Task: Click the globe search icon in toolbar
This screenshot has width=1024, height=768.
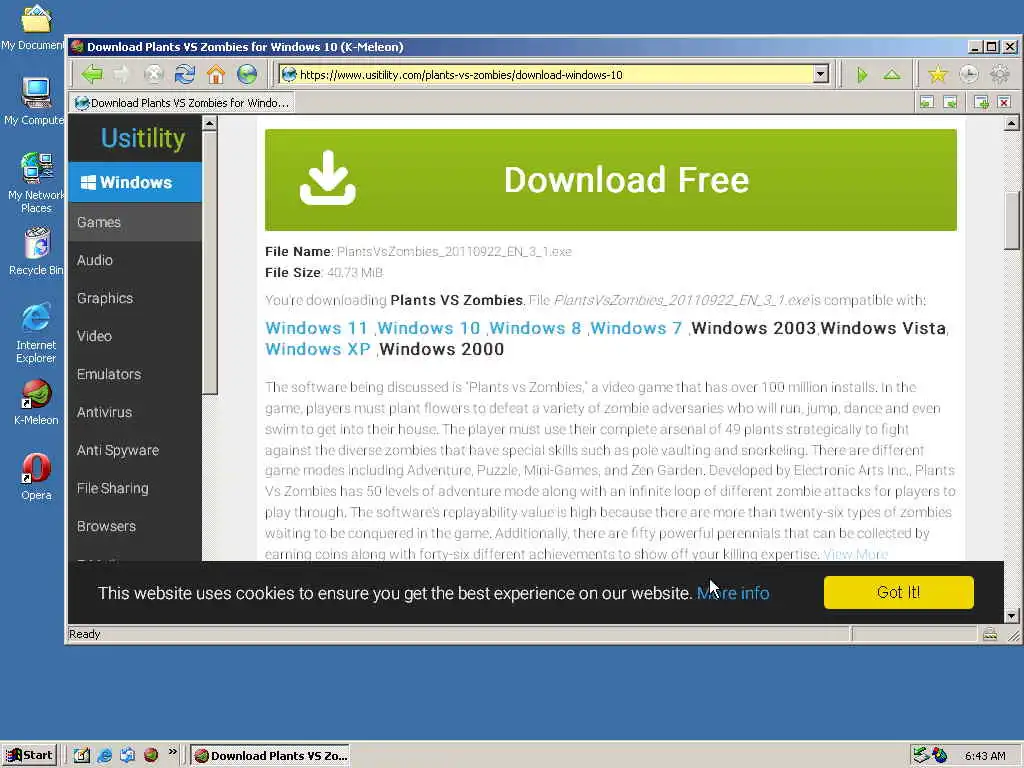Action: [x=247, y=74]
